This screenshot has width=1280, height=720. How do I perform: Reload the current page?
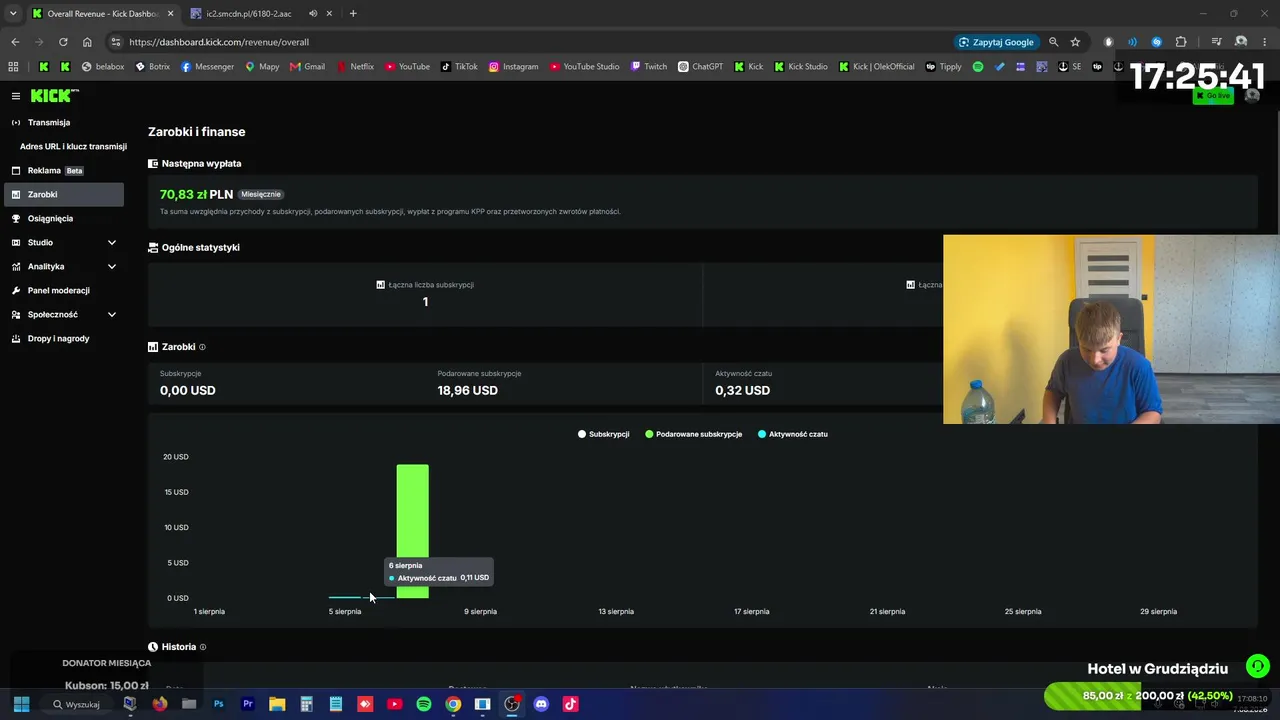click(x=63, y=42)
